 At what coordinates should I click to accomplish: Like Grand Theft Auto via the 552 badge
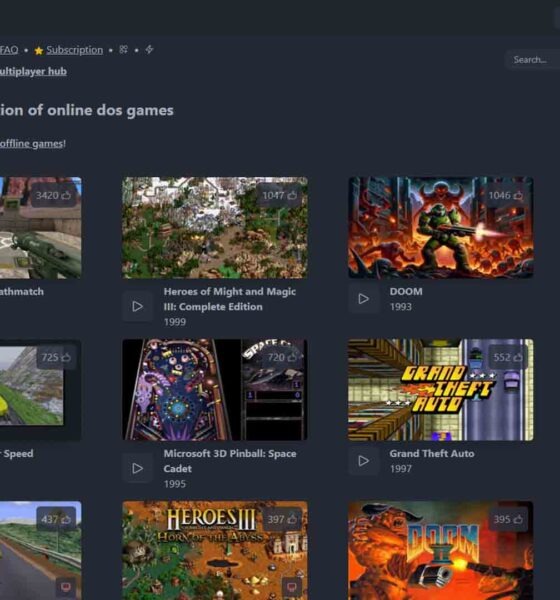(x=508, y=357)
